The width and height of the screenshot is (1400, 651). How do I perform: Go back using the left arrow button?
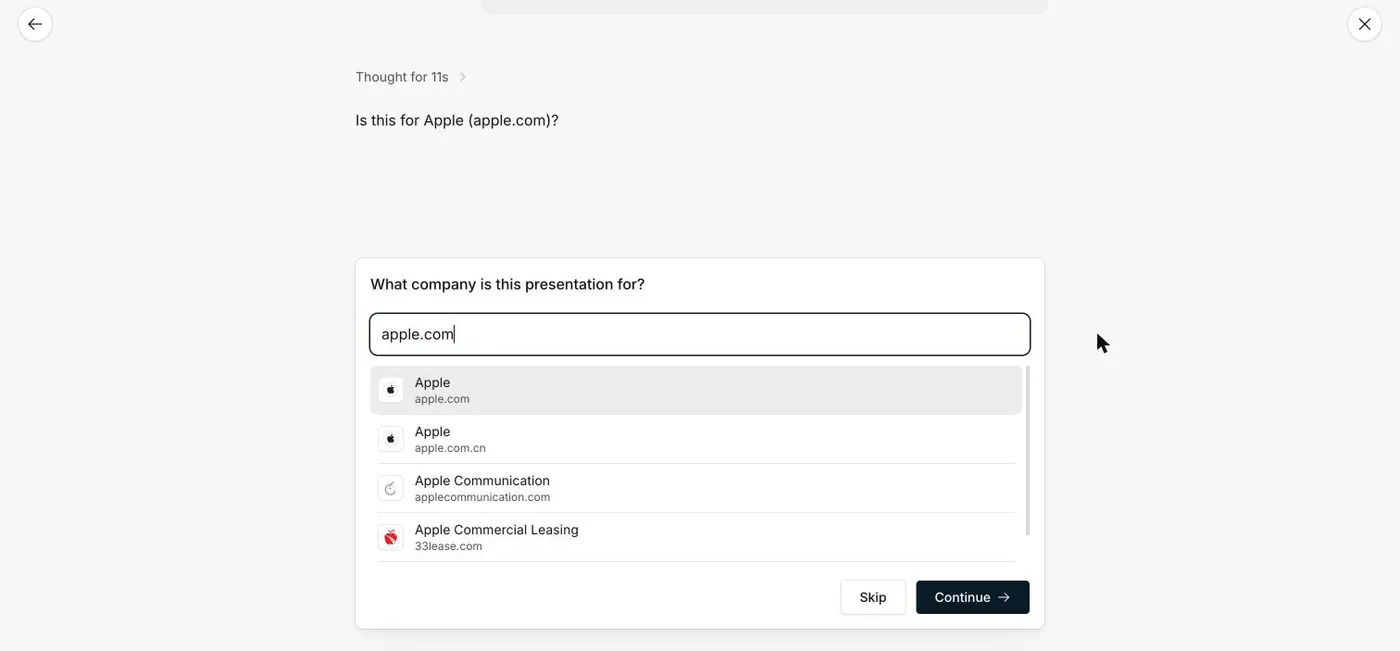click(35, 24)
